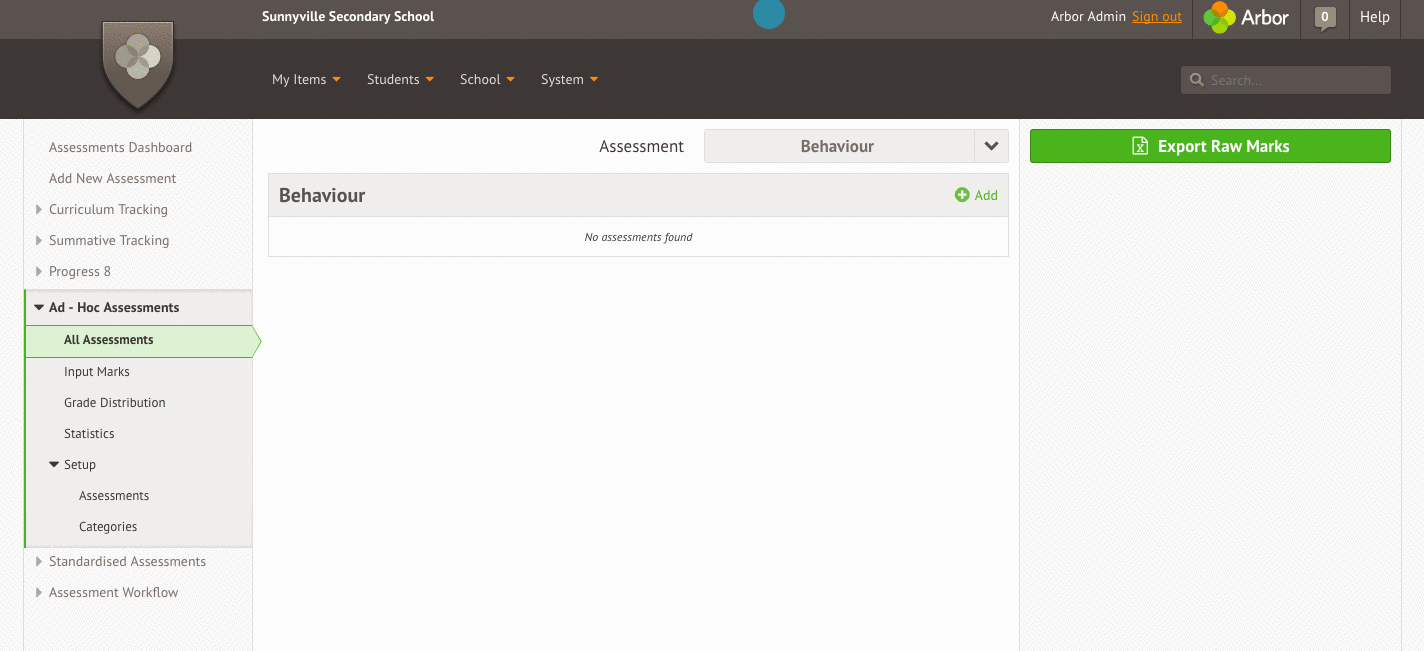Select the Behaviour assessment combo box
This screenshot has width=1424, height=651.
pyautogui.click(x=856, y=146)
